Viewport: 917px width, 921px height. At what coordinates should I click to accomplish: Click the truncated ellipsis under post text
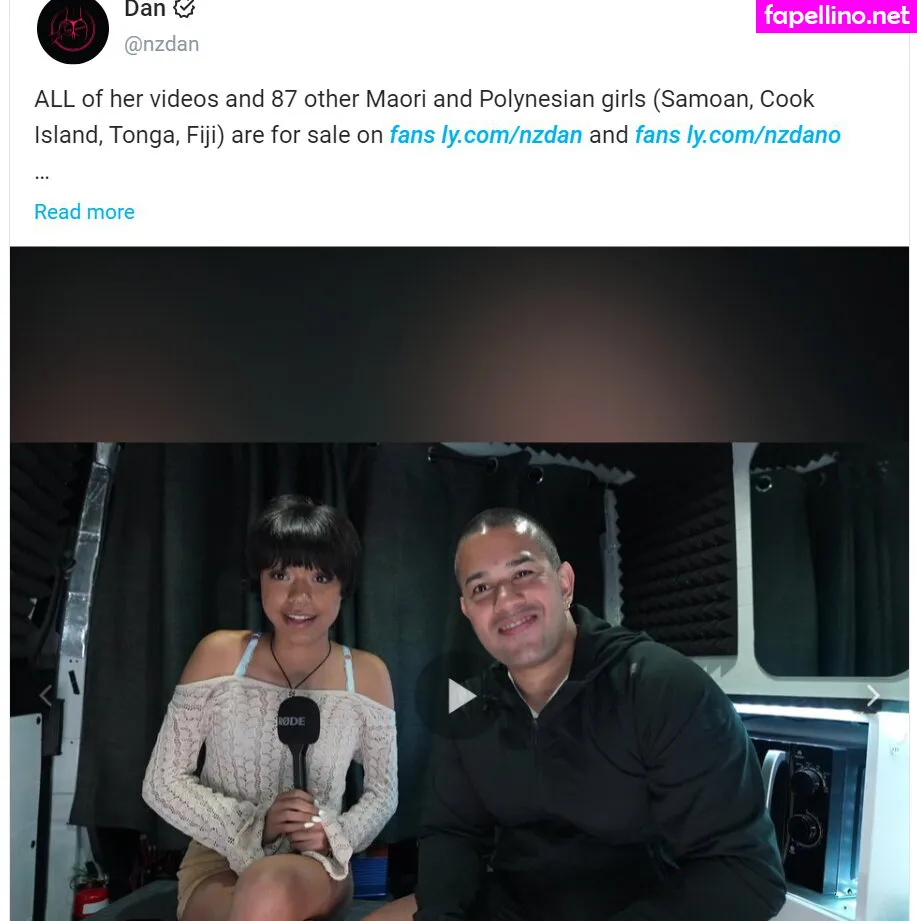tap(42, 176)
